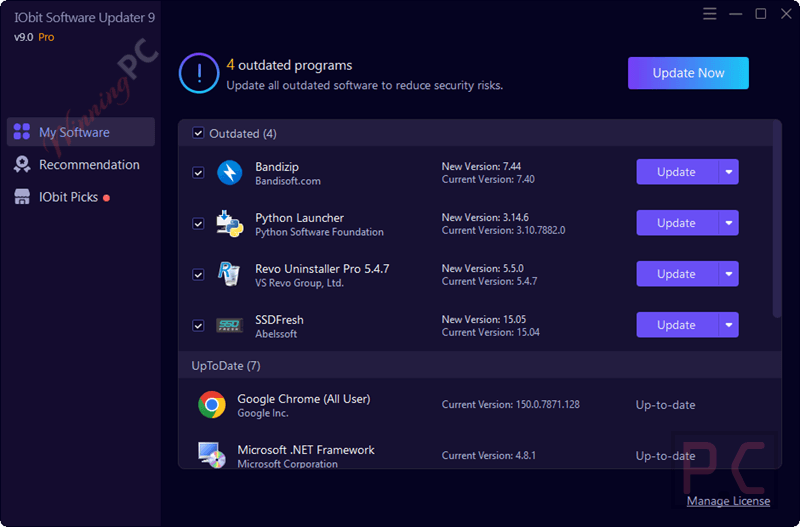Click the .NET Current Version: 4.8.1 text
This screenshot has width=800, height=527.
pos(488,456)
